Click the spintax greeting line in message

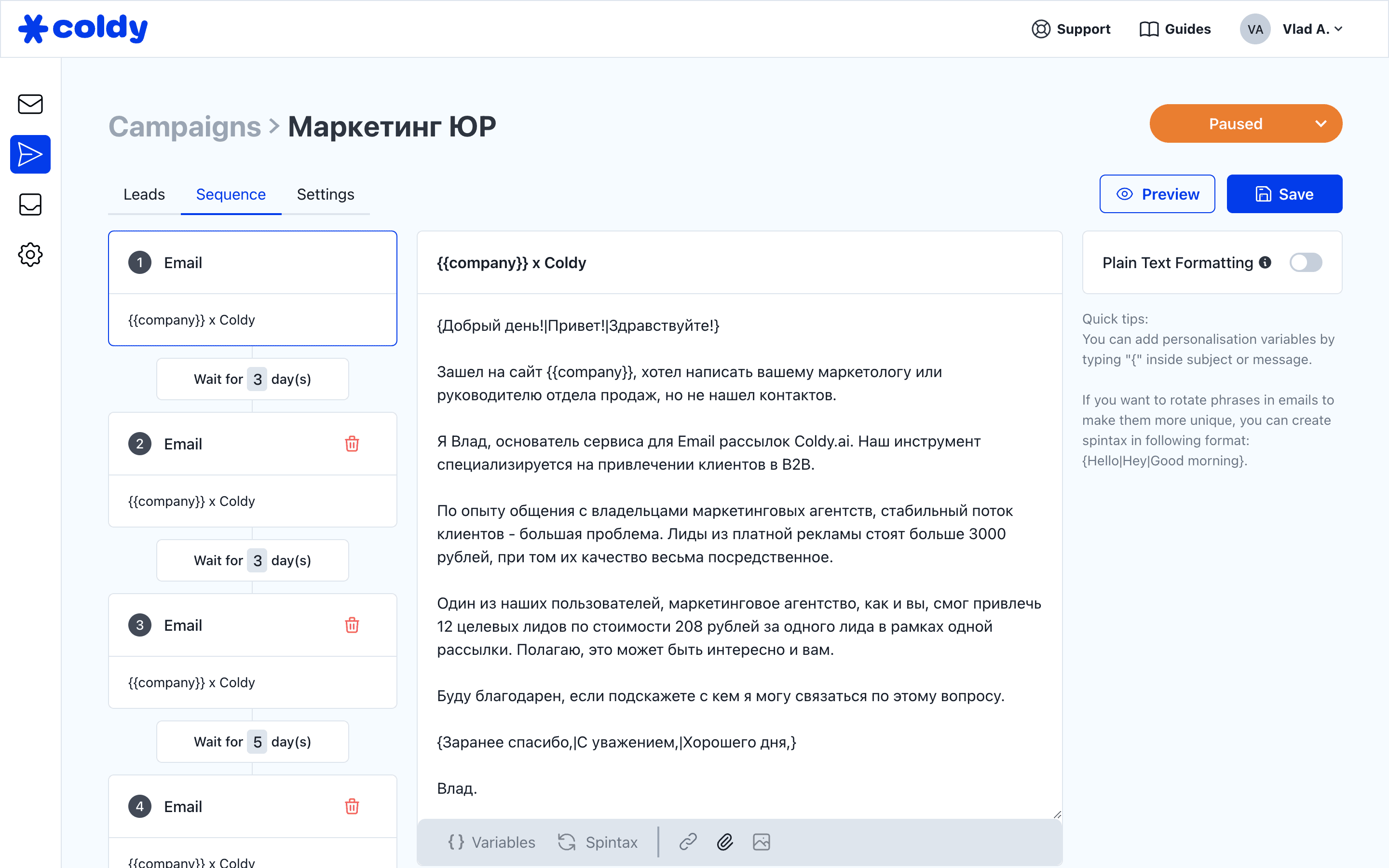coord(578,325)
